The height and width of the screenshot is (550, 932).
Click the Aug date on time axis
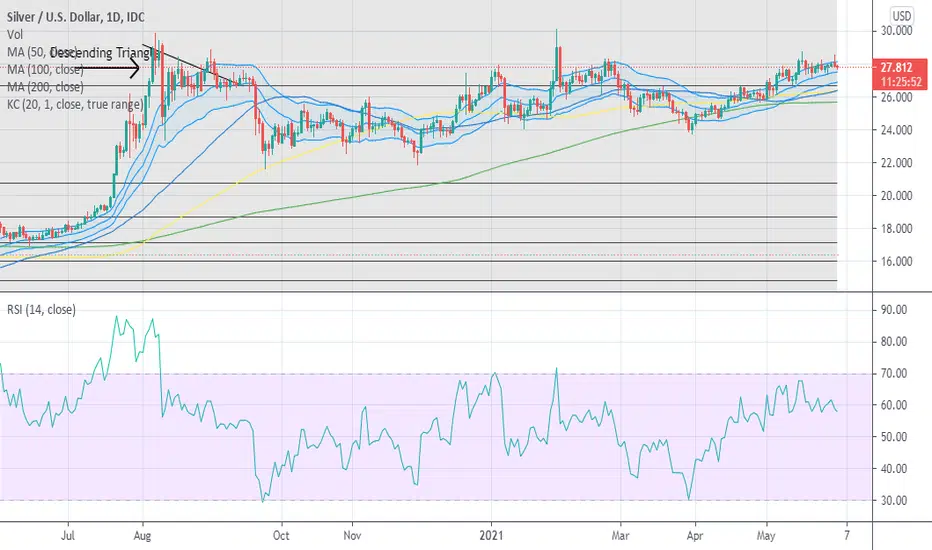pos(143,536)
